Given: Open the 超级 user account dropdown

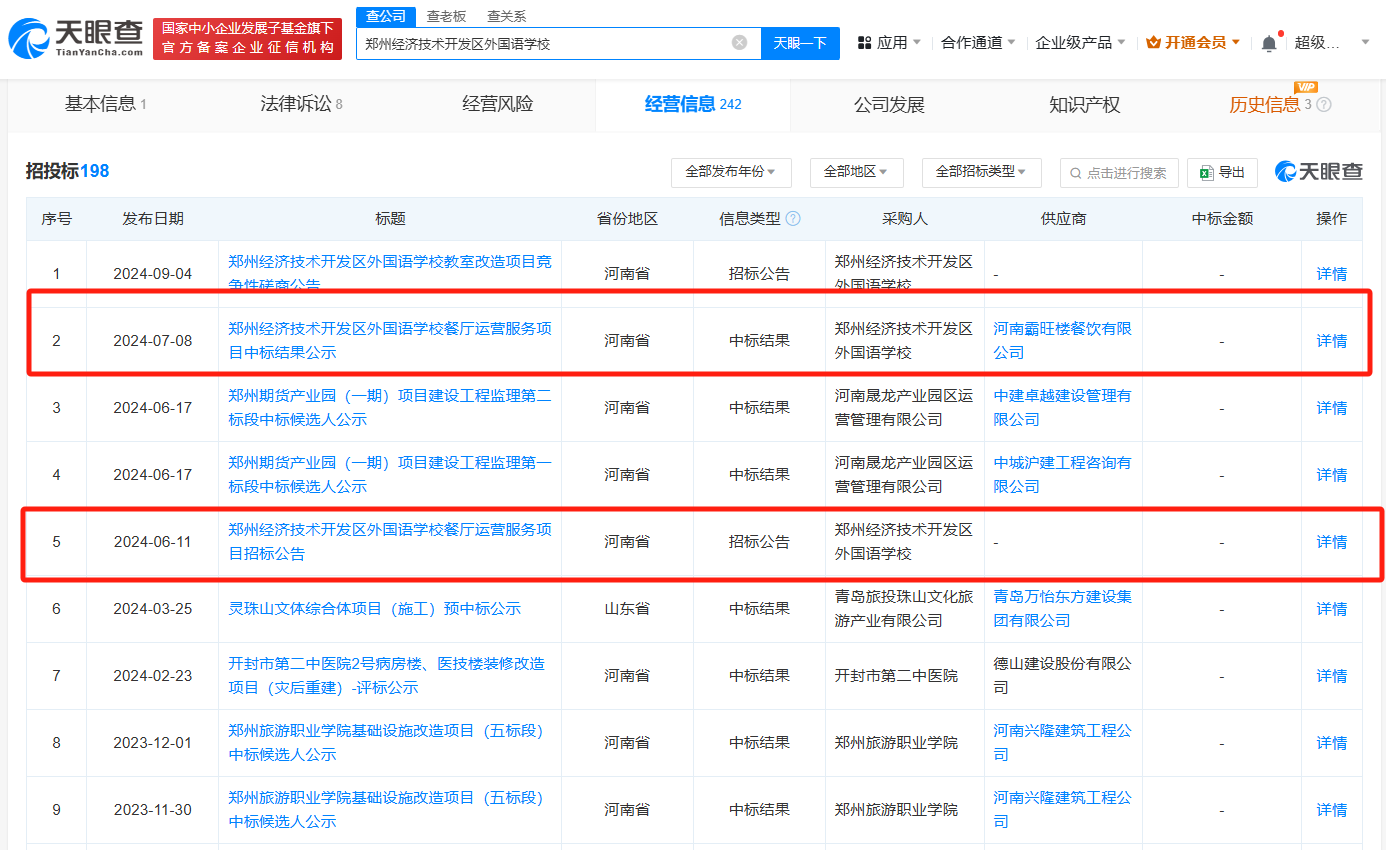Looking at the screenshot, I should [1332, 42].
